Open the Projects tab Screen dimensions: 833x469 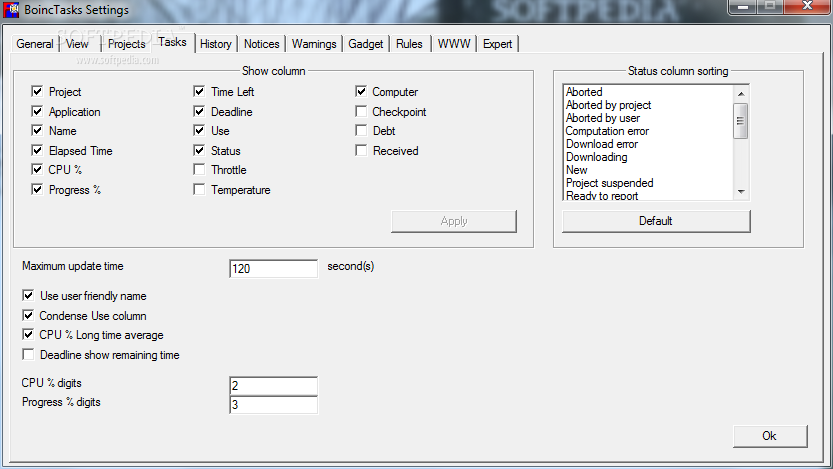(x=126, y=44)
